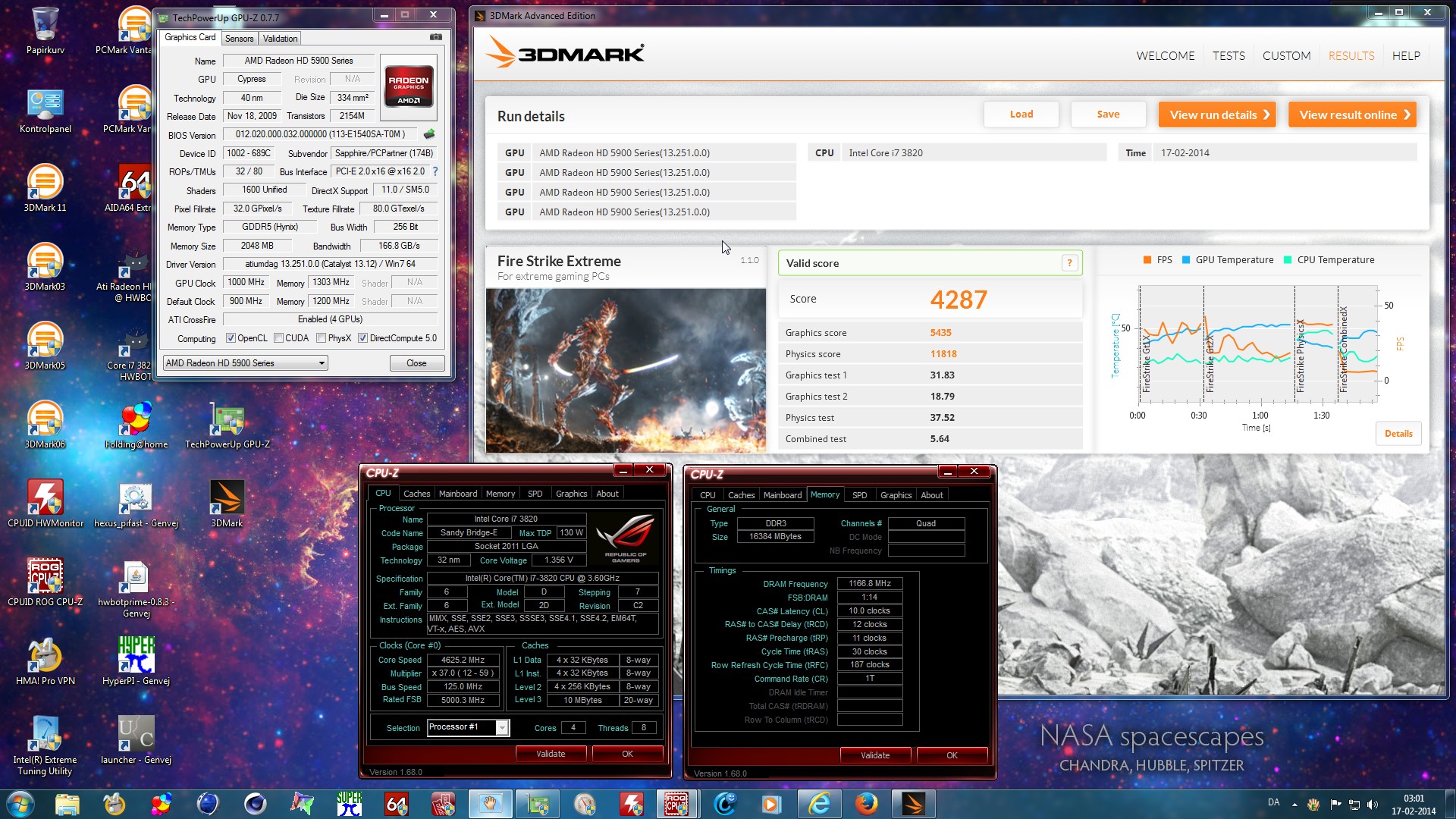The width and height of the screenshot is (1456, 819).
Task: Click Details button under the chart
Action: click(x=1398, y=434)
